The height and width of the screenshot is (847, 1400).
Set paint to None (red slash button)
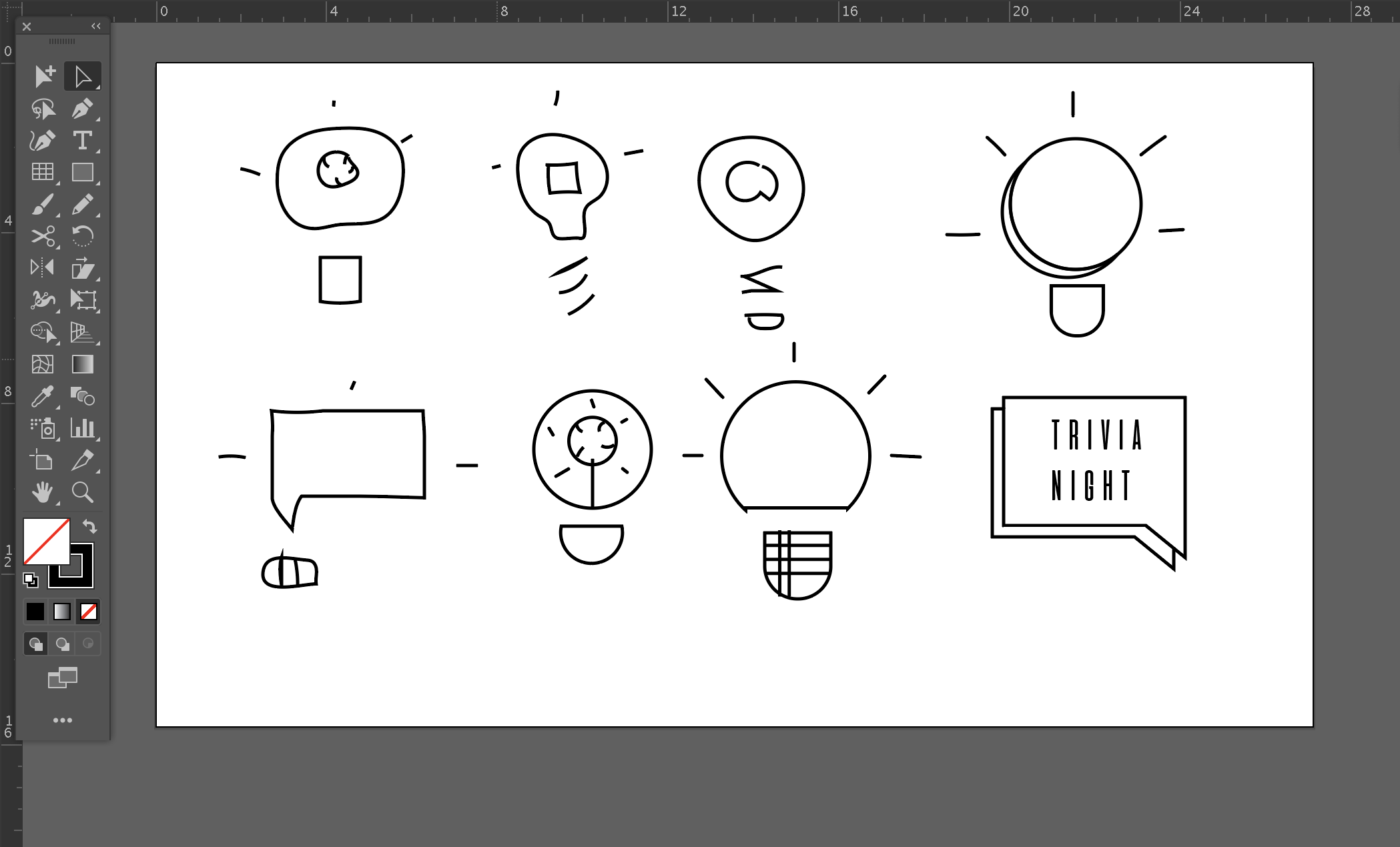[88, 612]
